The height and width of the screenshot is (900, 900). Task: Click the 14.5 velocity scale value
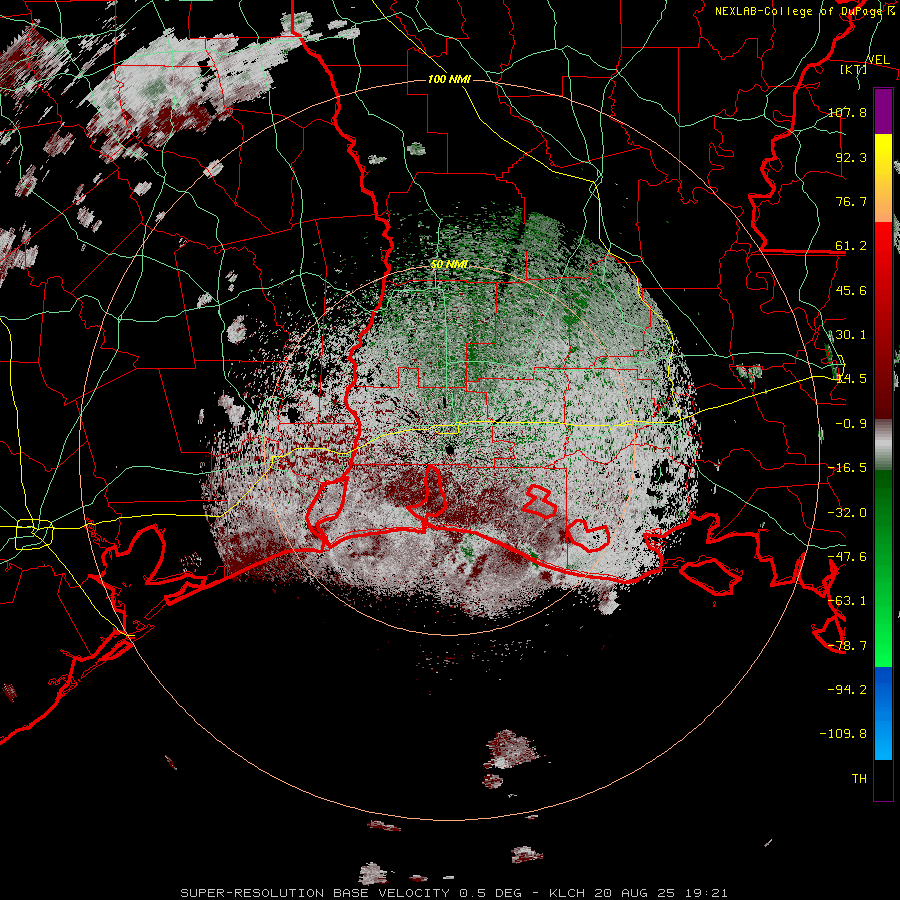851,379
